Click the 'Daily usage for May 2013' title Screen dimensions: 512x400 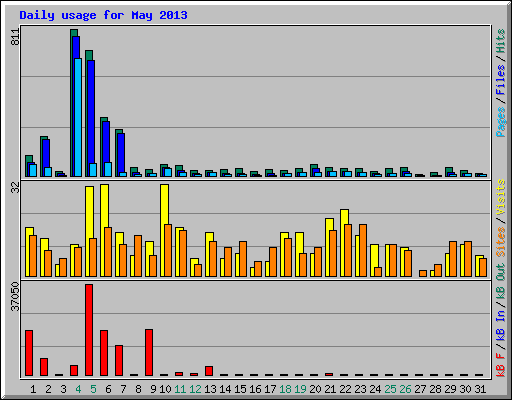pyautogui.click(x=103, y=16)
